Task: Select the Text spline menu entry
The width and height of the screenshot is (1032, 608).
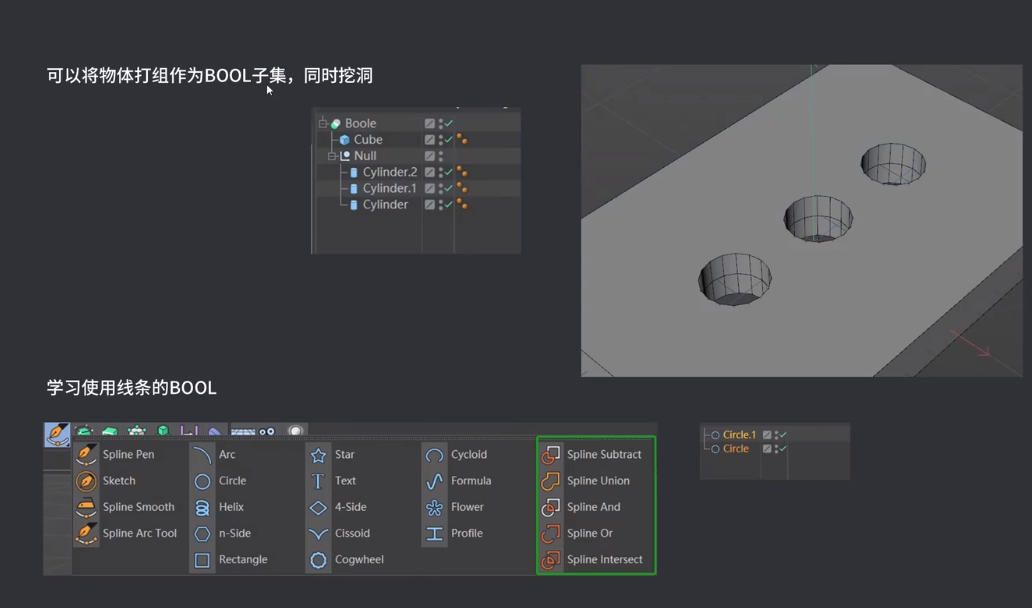Action: 345,481
